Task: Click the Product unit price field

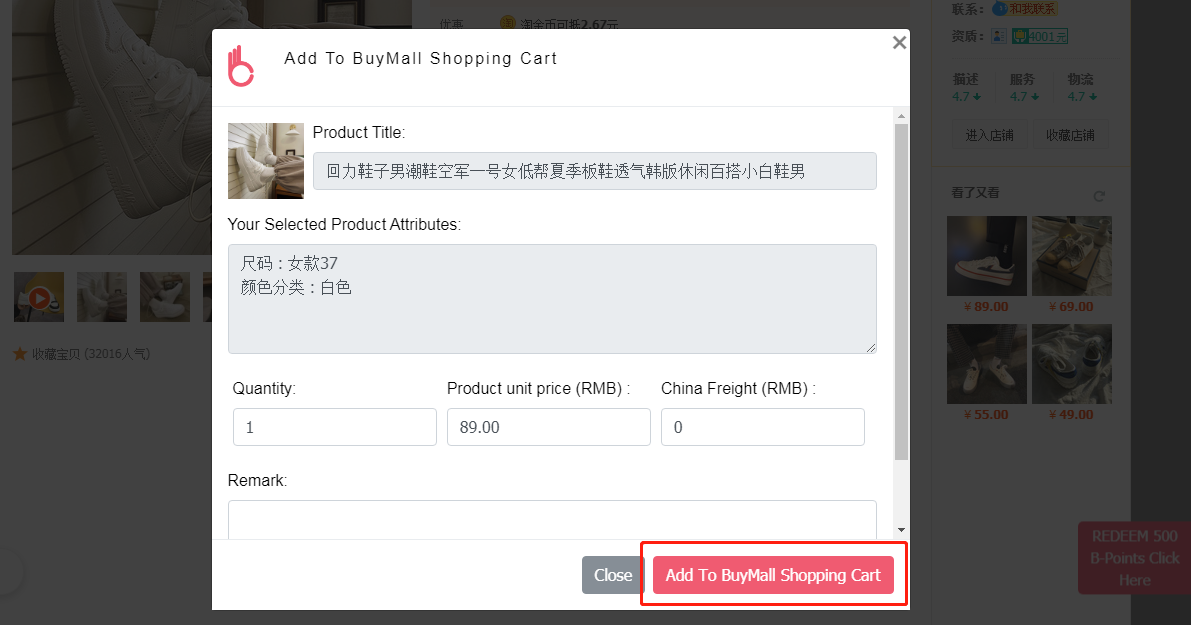Action: [548, 427]
